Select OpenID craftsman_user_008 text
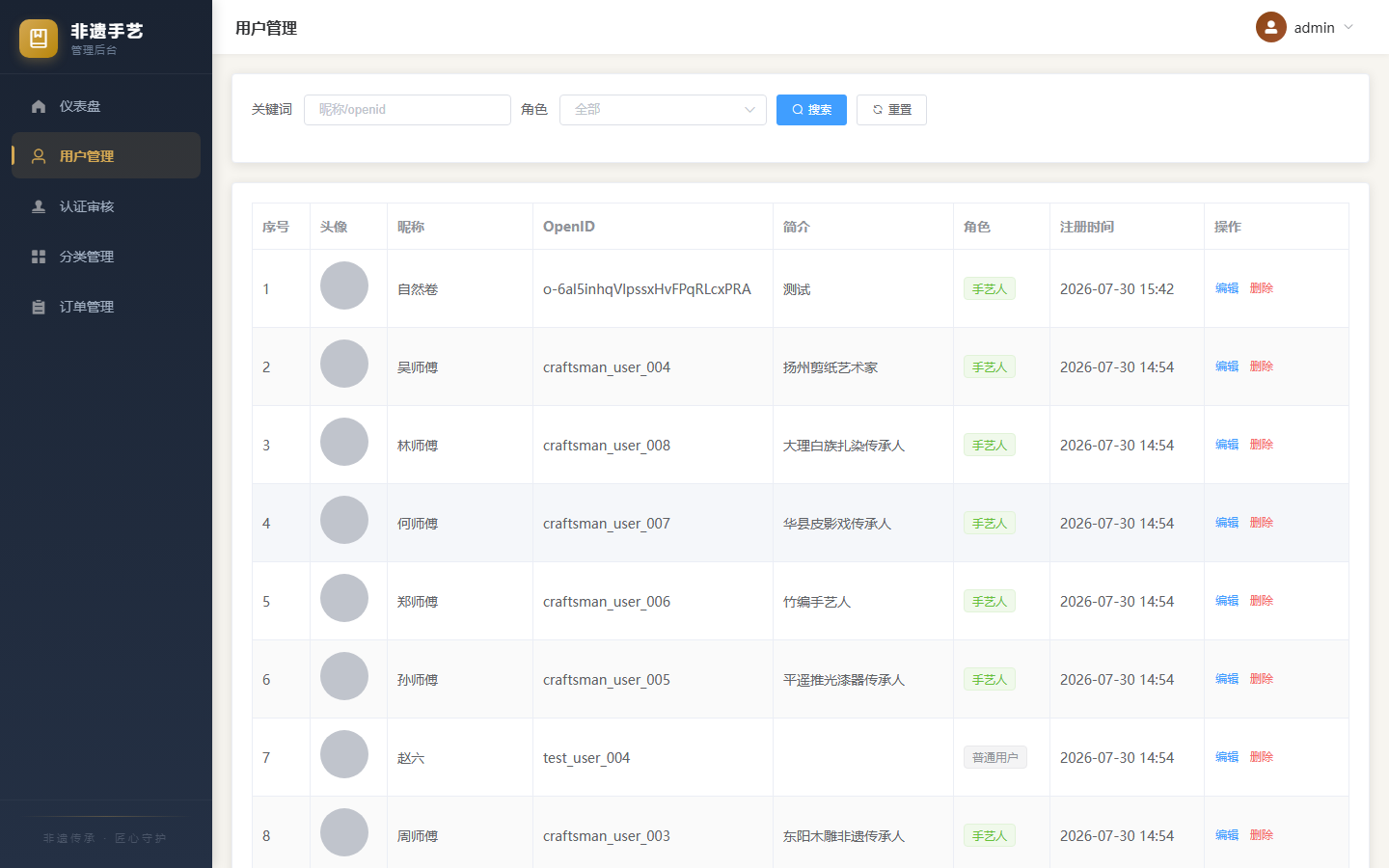The height and width of the screenshot is (868, 1389). coord(607,446)
